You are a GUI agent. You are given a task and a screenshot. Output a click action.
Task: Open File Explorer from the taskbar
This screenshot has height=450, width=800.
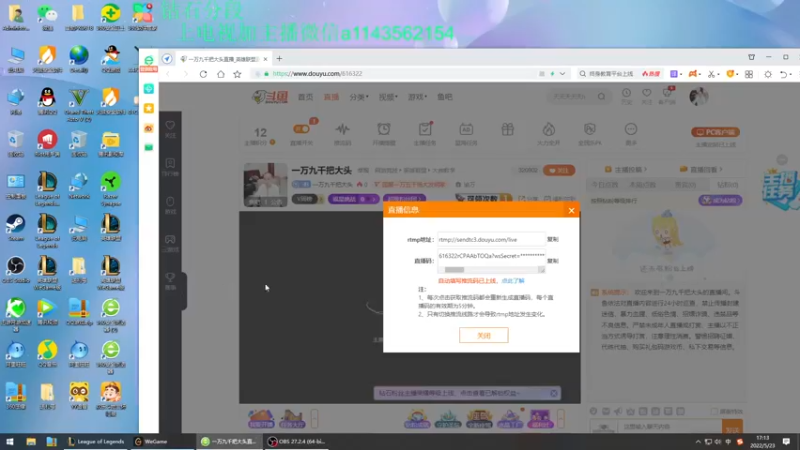point(31,442)
